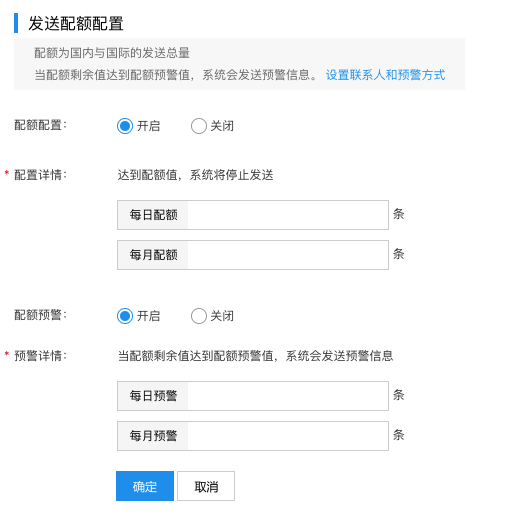Image resolution: width=520 pixels, height=518 pixels.
Task: Click the 发送配额配置 section heading
Action: coord(76,23)
